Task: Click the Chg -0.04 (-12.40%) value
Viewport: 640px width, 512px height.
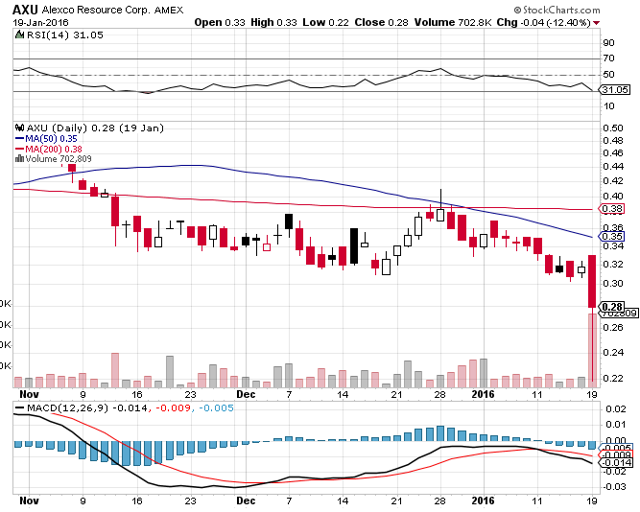Action: [544, 22]
